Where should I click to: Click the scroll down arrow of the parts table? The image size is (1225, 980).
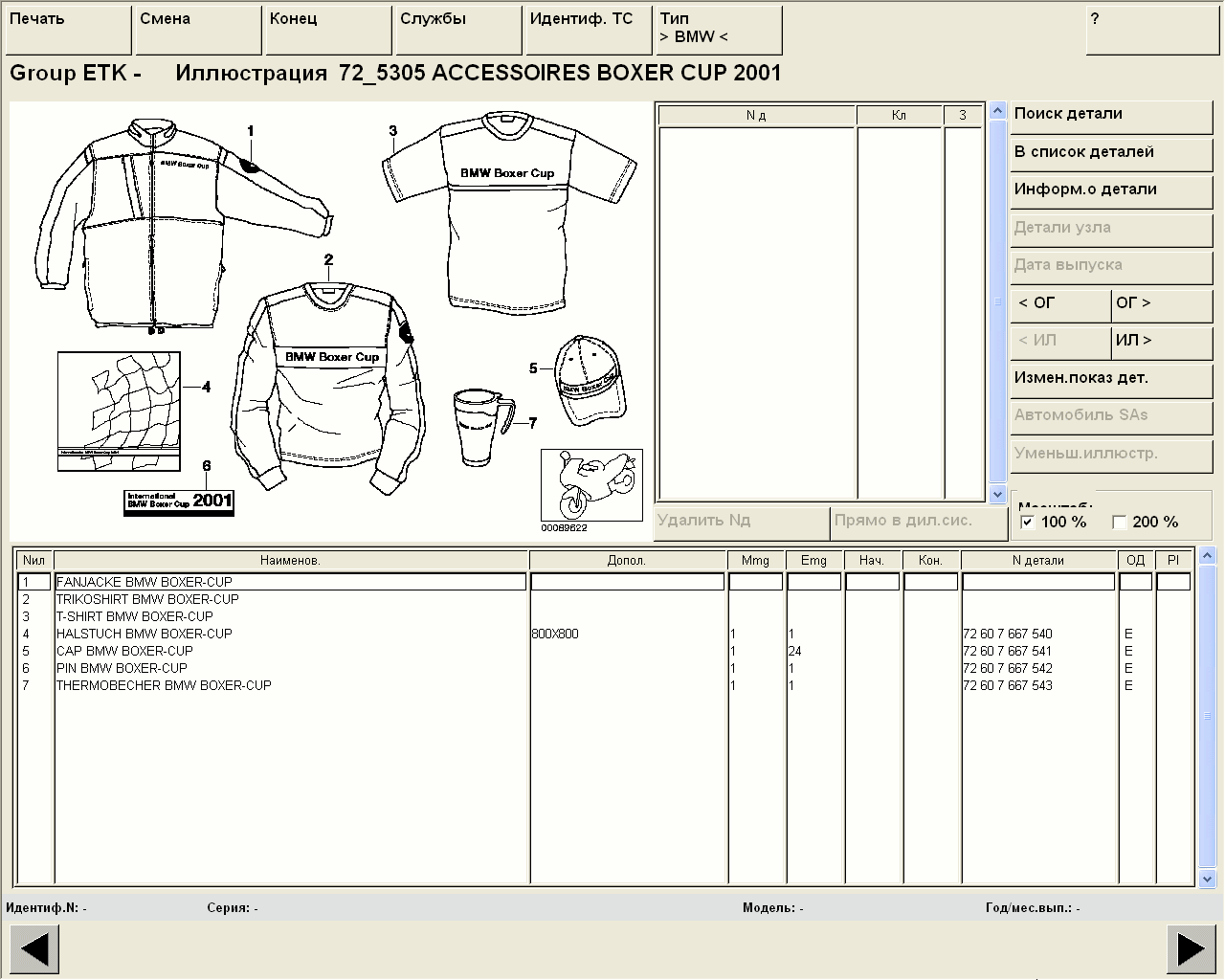[x=1207, y=879]
